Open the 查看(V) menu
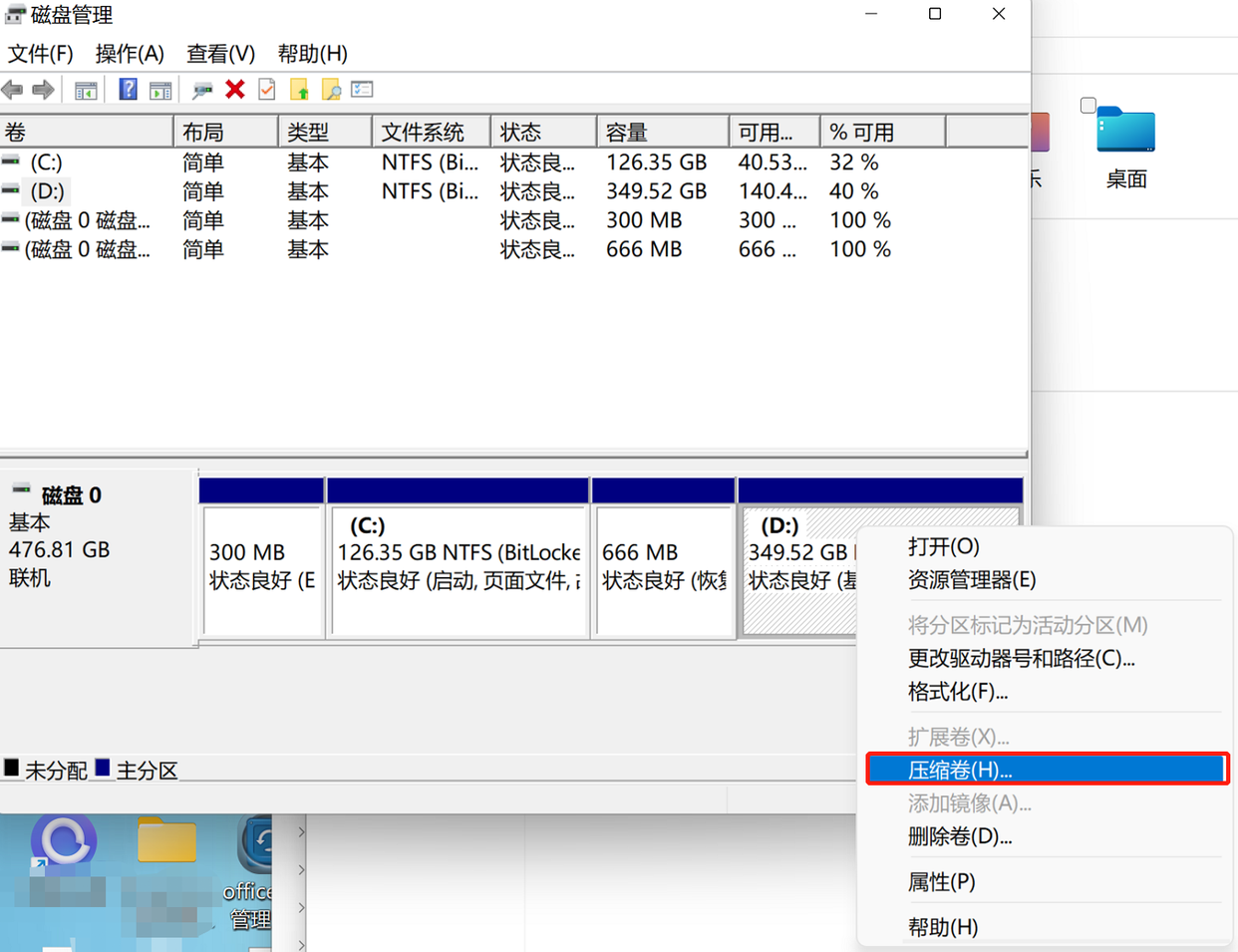 pos(220,54)
